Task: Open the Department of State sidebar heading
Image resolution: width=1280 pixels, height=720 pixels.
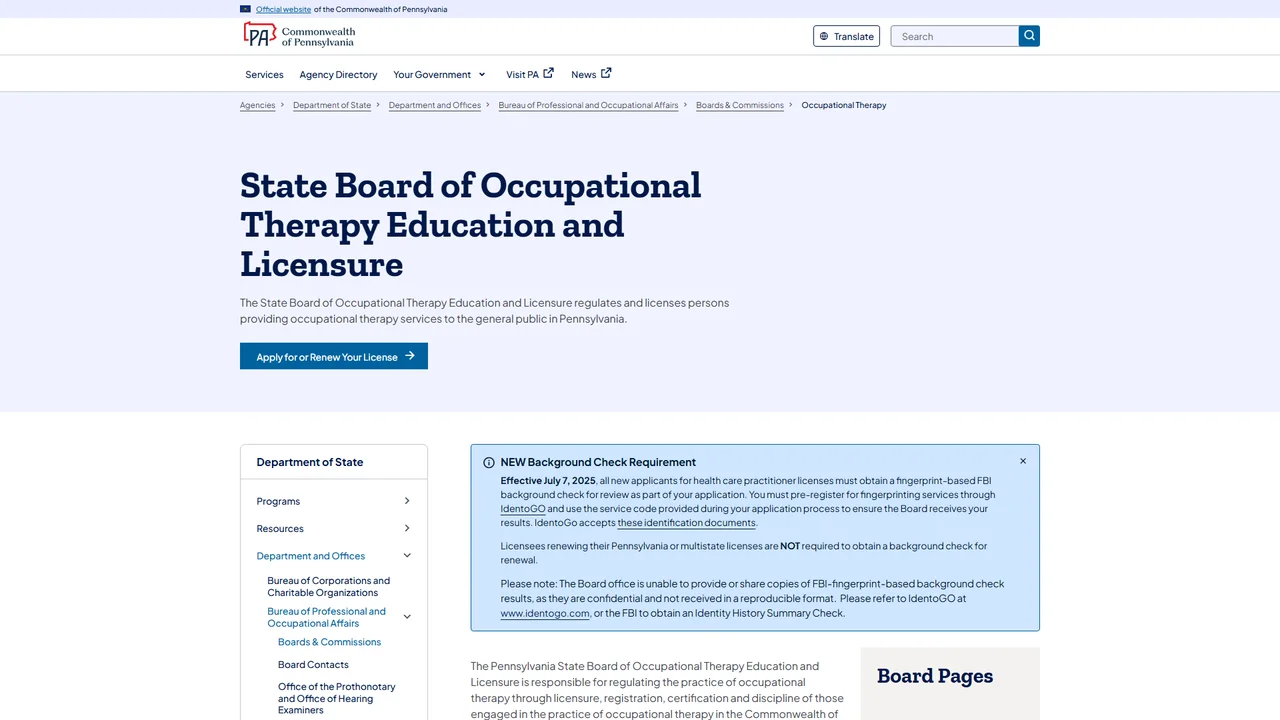Action: 310,462
